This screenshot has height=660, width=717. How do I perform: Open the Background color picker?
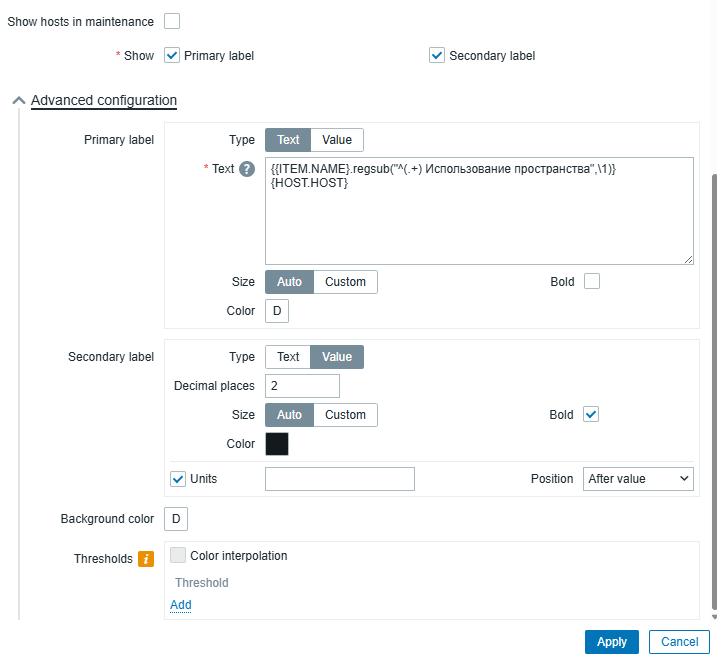[x=176, y=519]
